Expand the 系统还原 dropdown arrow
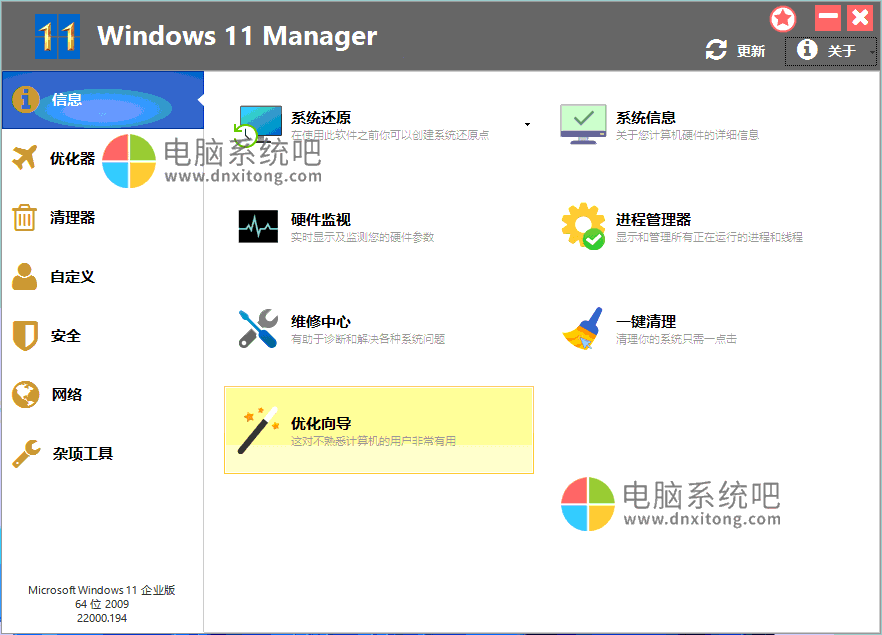882x635 pixels. 527,124
